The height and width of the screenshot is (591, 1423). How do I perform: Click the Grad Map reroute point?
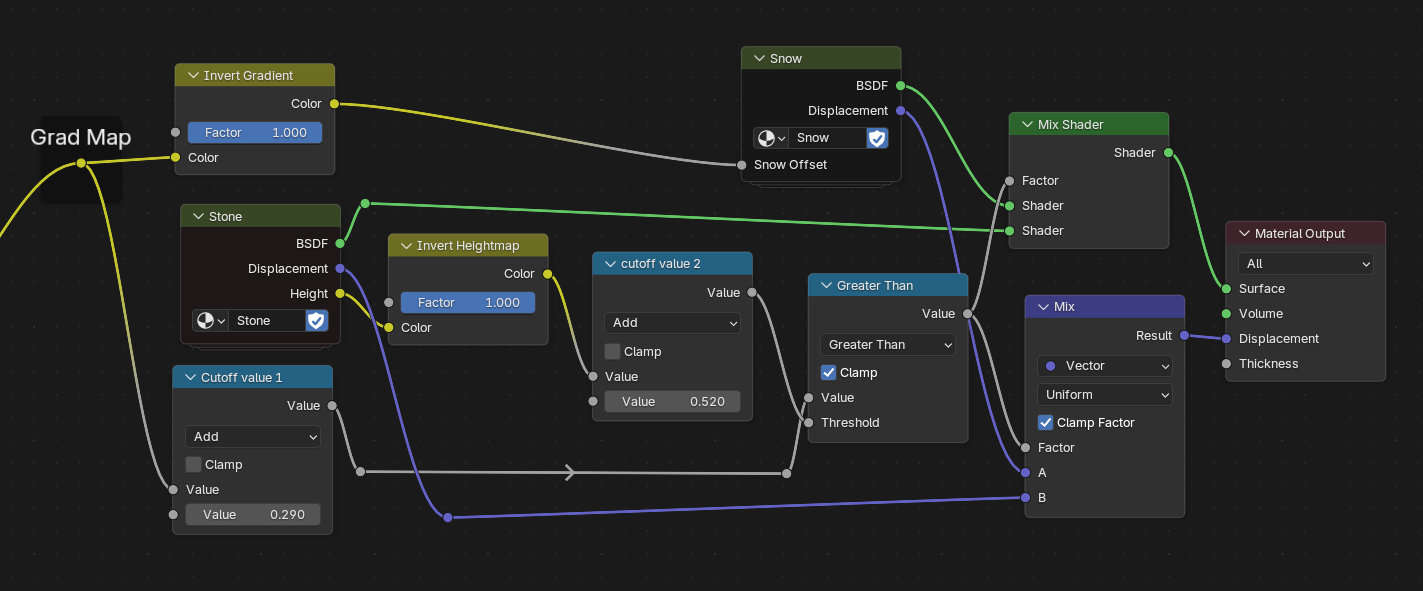(x=81, y=164)
